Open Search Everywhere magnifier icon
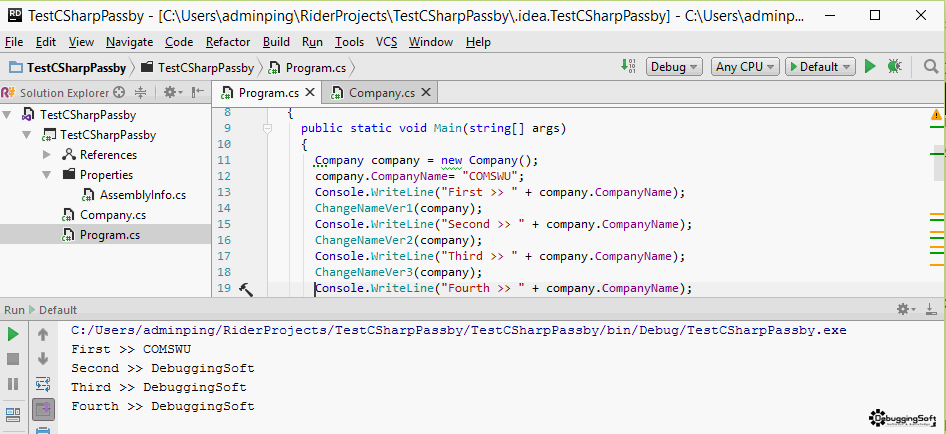The image size is (946, 434). (931, 66)
